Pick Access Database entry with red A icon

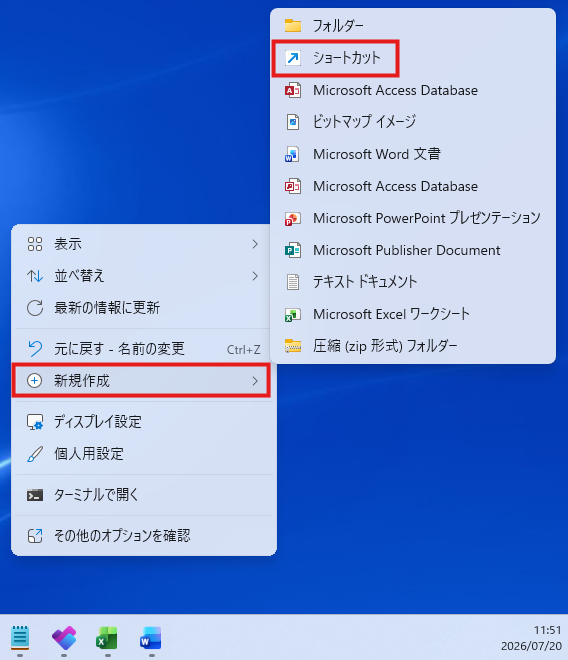[x=413, y=90]
